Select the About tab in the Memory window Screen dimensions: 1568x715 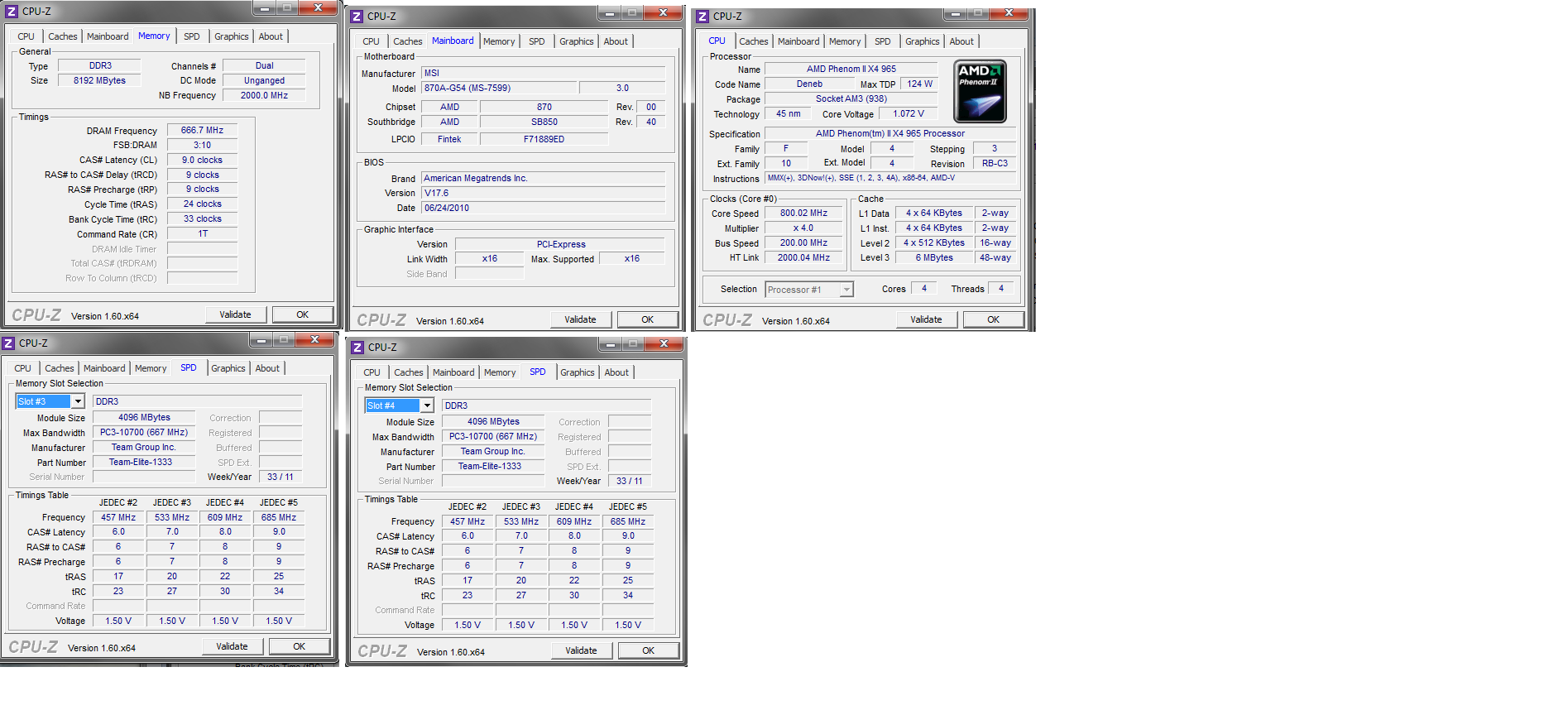(271, 36)
